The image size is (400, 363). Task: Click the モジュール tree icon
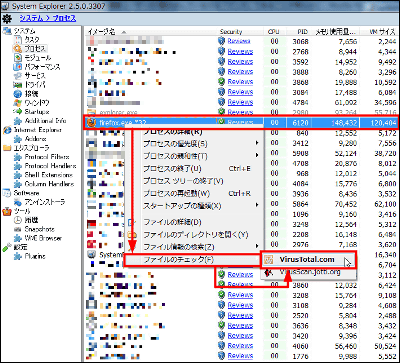tap(17, 58)
